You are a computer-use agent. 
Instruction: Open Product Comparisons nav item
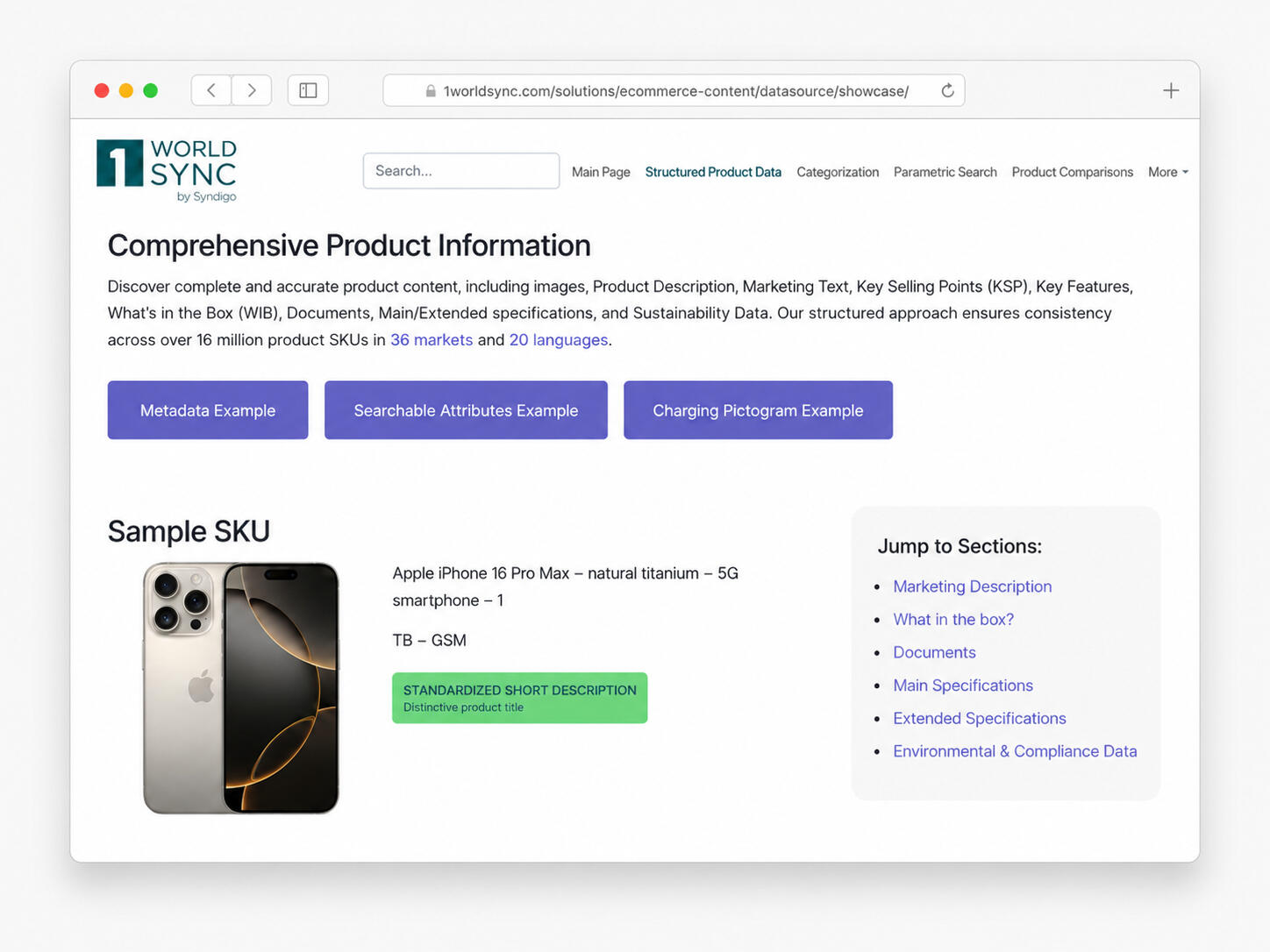tap(1073, 172)
